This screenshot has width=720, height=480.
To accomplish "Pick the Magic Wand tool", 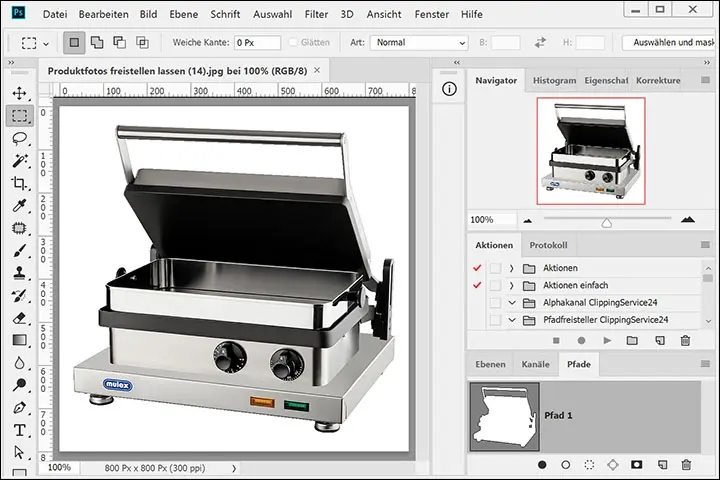I will pyautogui.click(x=19, y=161).
